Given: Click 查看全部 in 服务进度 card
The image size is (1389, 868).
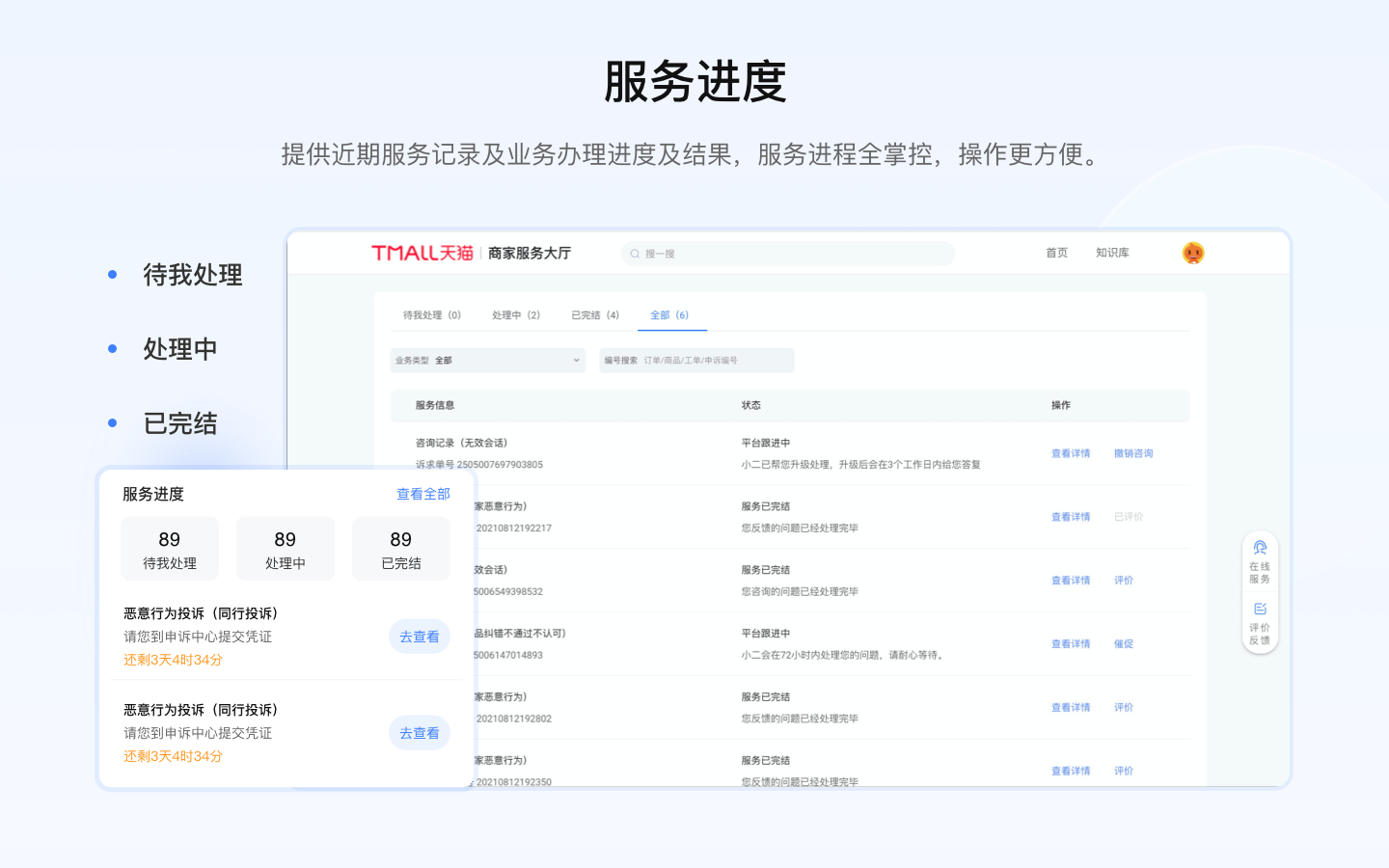Looking at the screenshot, I should point(423,494).
